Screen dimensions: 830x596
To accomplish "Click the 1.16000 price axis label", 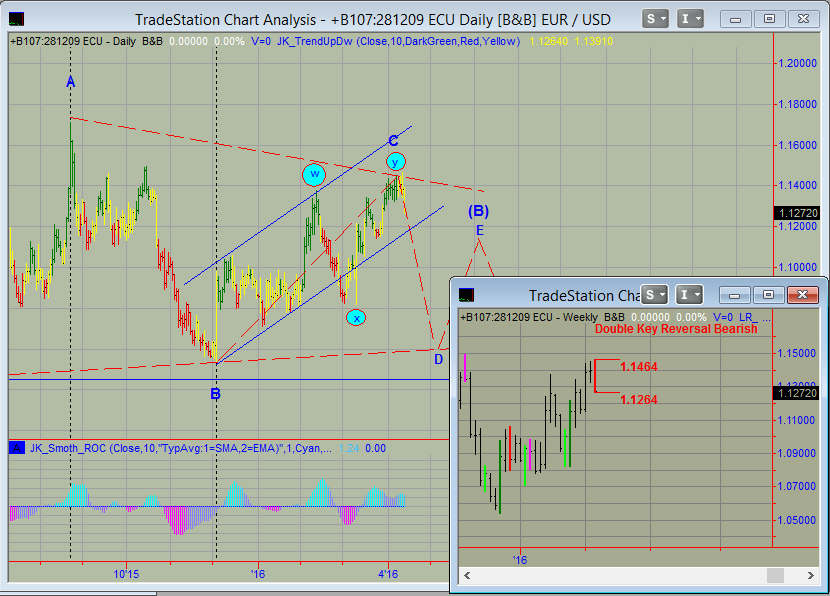I will click(797, 145).
